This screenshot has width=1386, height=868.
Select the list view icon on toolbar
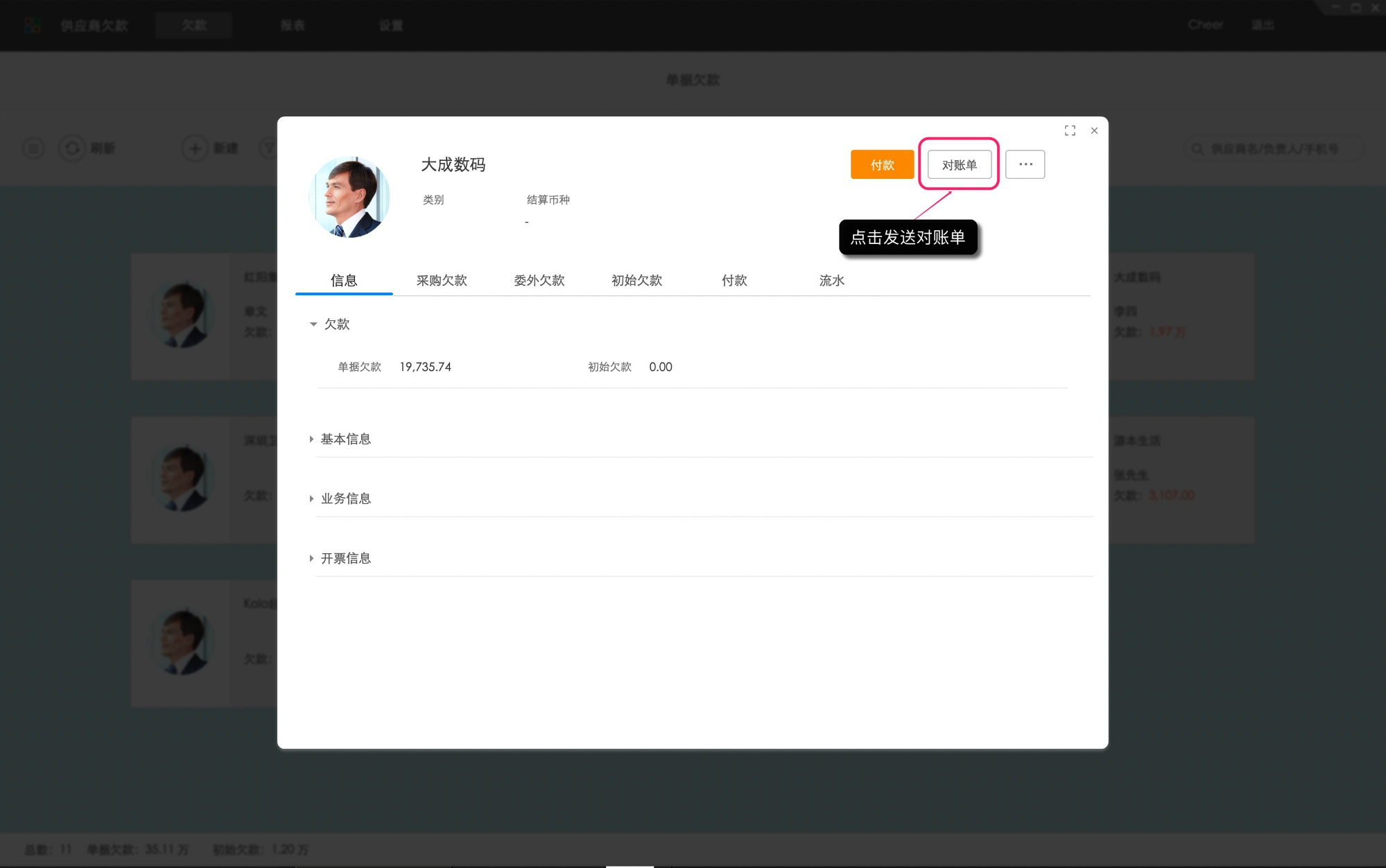33,148
